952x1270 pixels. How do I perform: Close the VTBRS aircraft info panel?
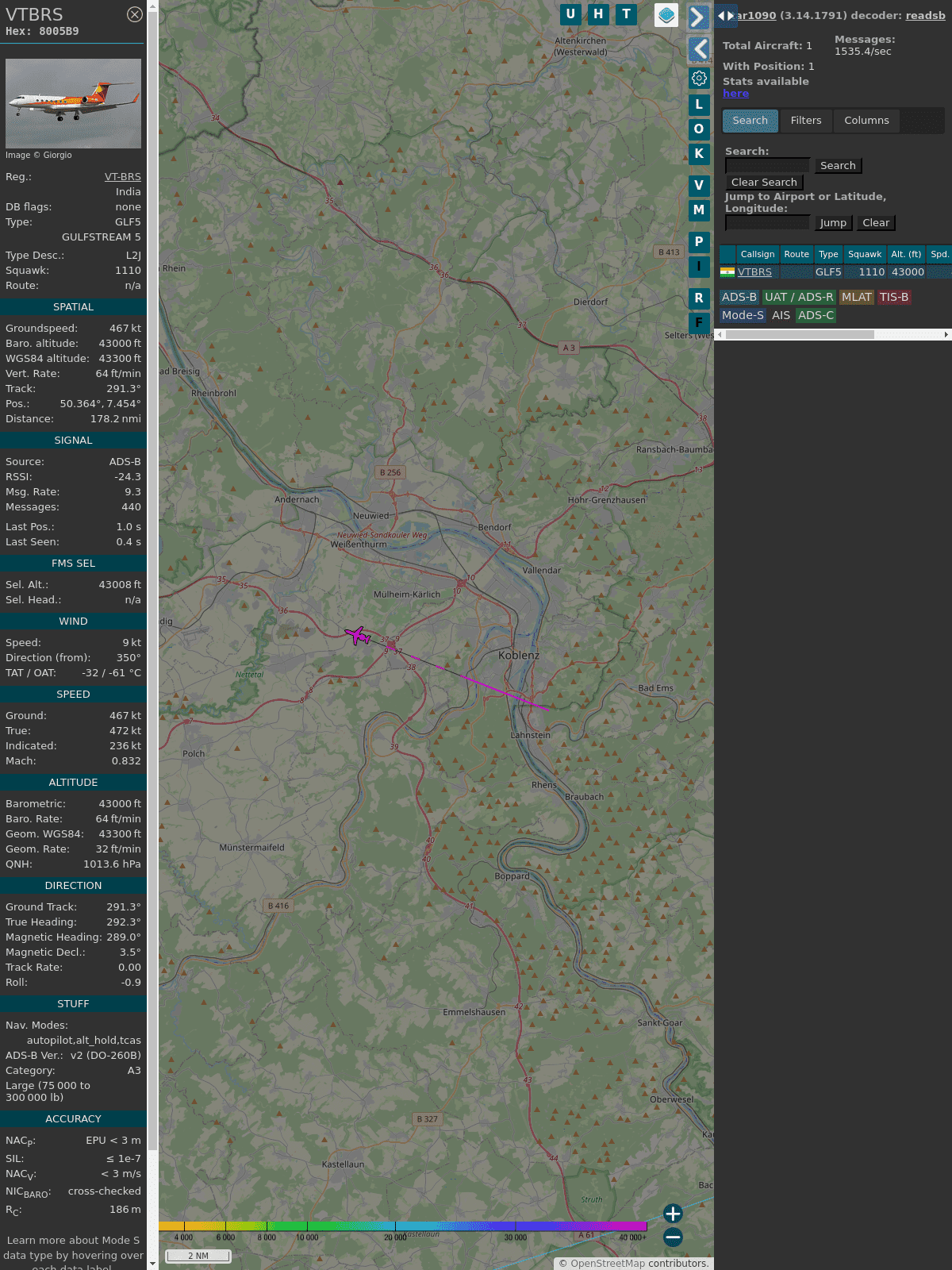pos(135,14)
